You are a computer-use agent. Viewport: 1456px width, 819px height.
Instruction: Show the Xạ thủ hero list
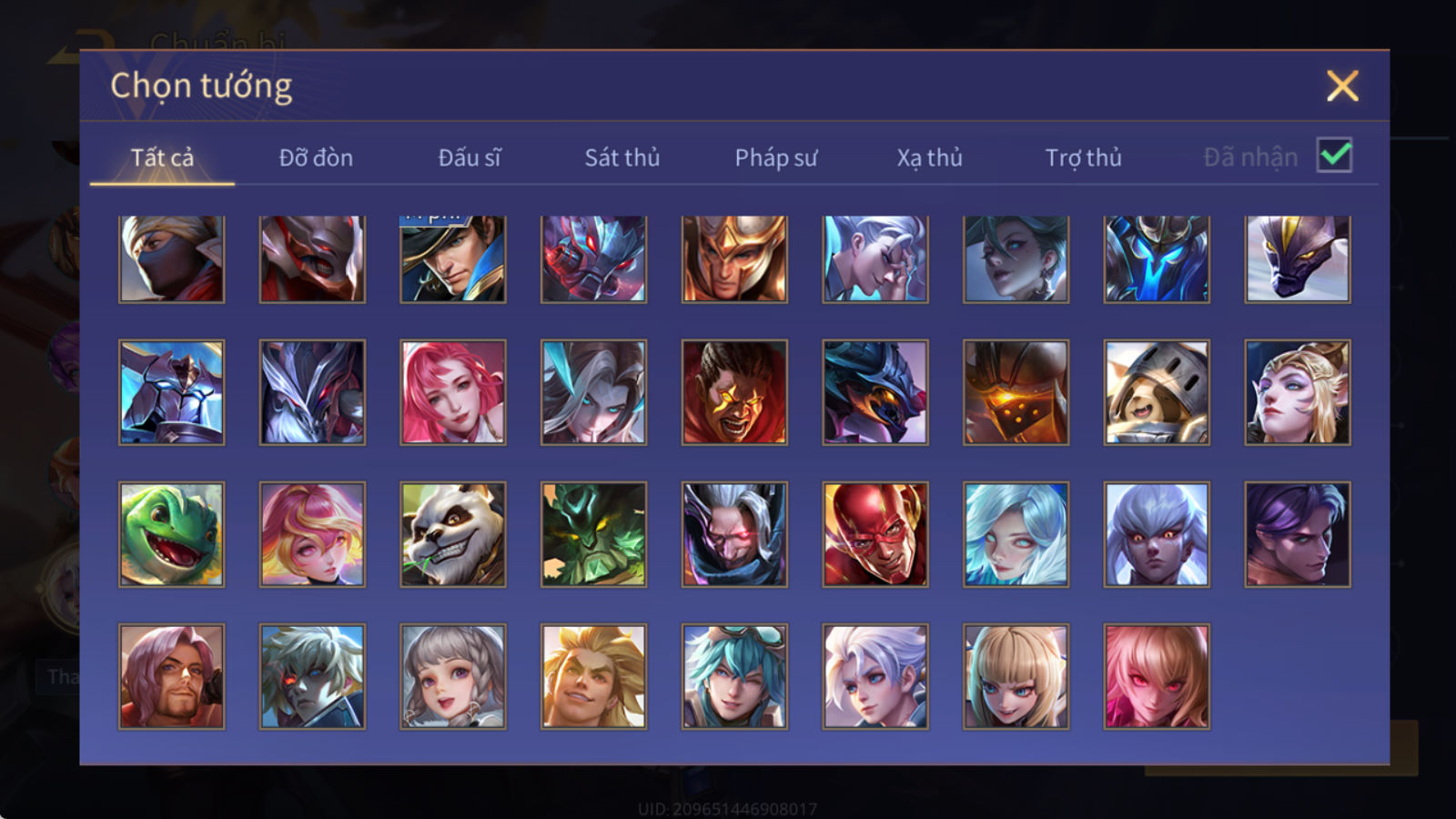929,157
